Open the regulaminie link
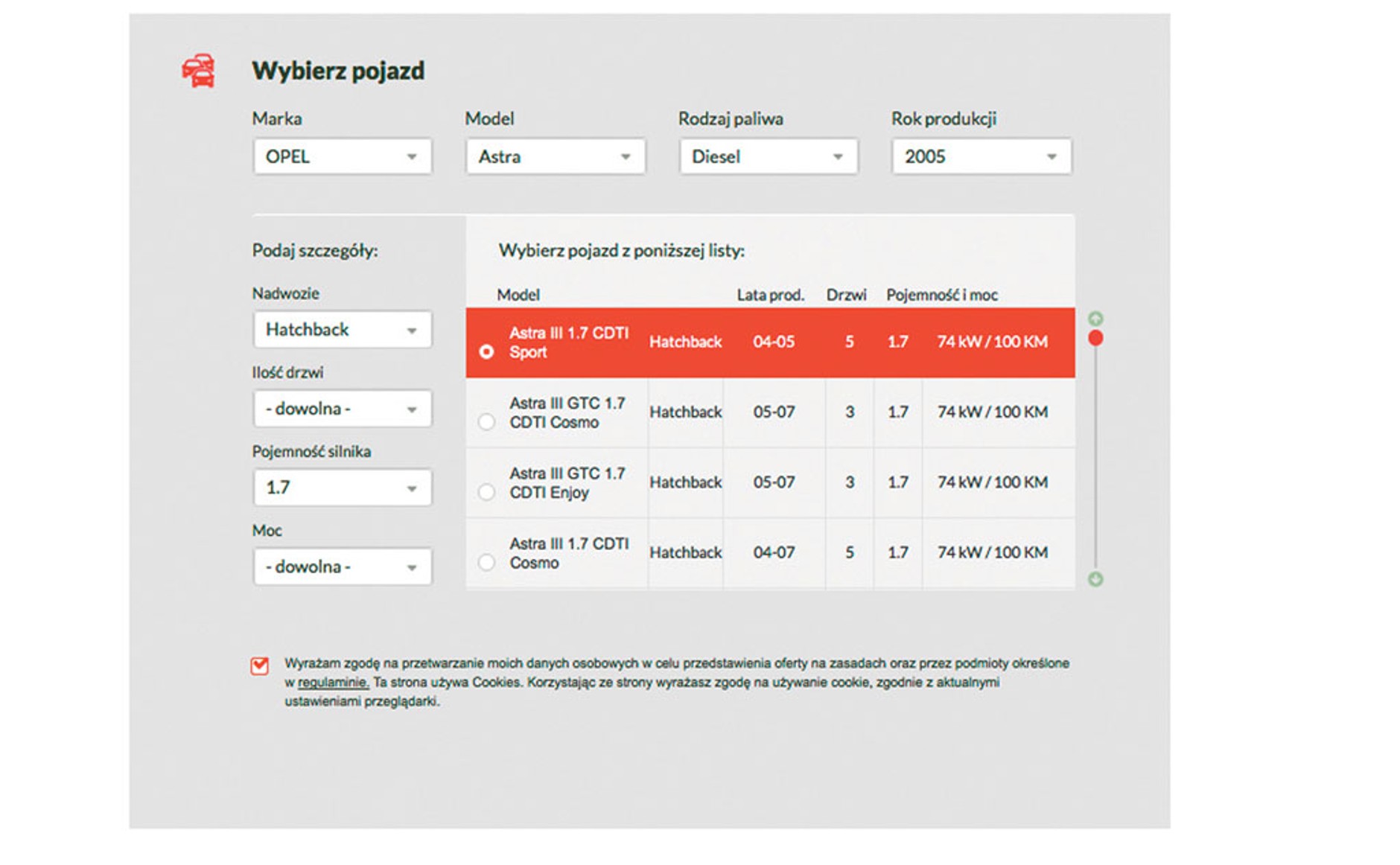 click(333, 683)
